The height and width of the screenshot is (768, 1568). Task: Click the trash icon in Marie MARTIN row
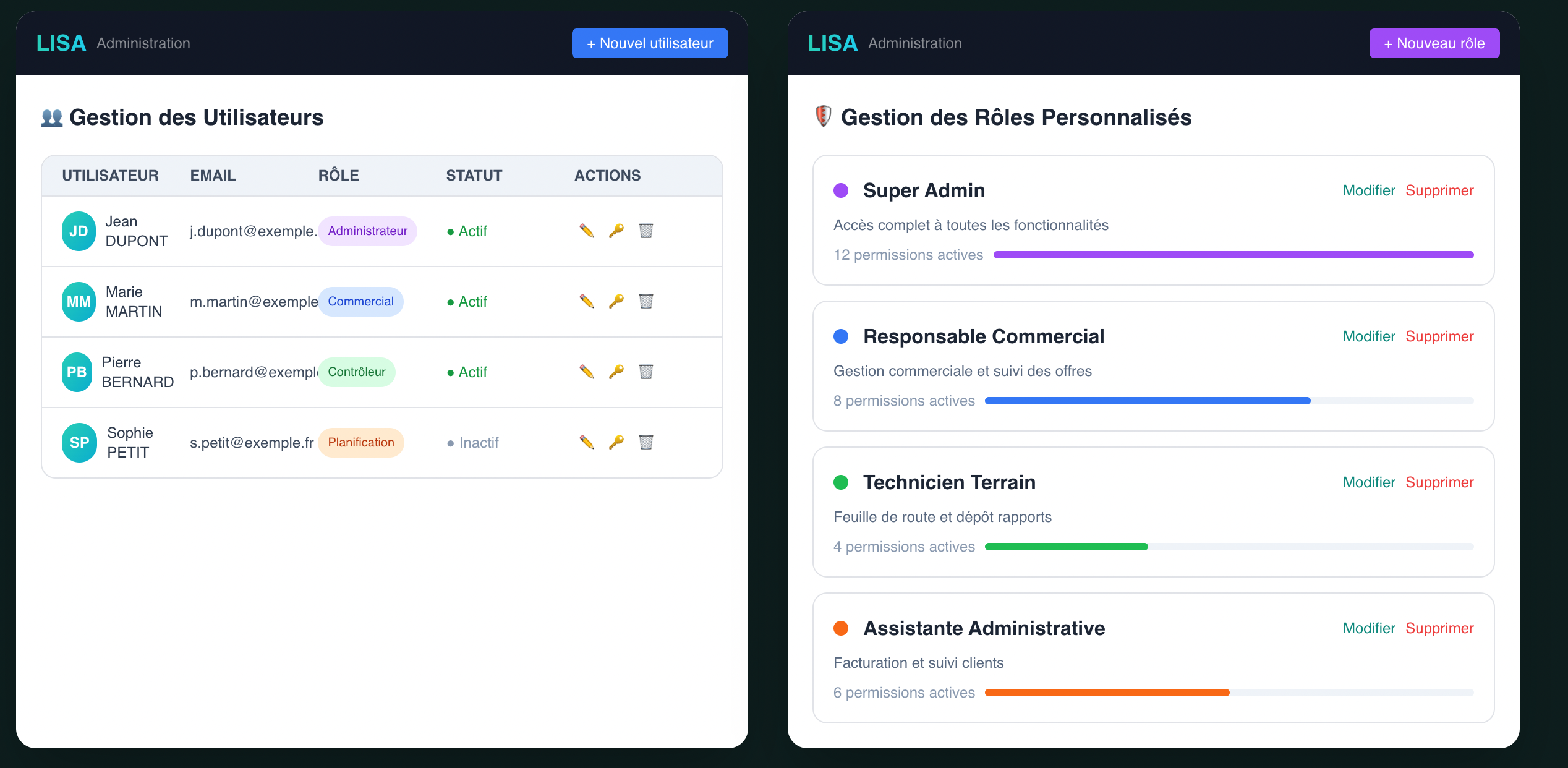pos(646,301)
